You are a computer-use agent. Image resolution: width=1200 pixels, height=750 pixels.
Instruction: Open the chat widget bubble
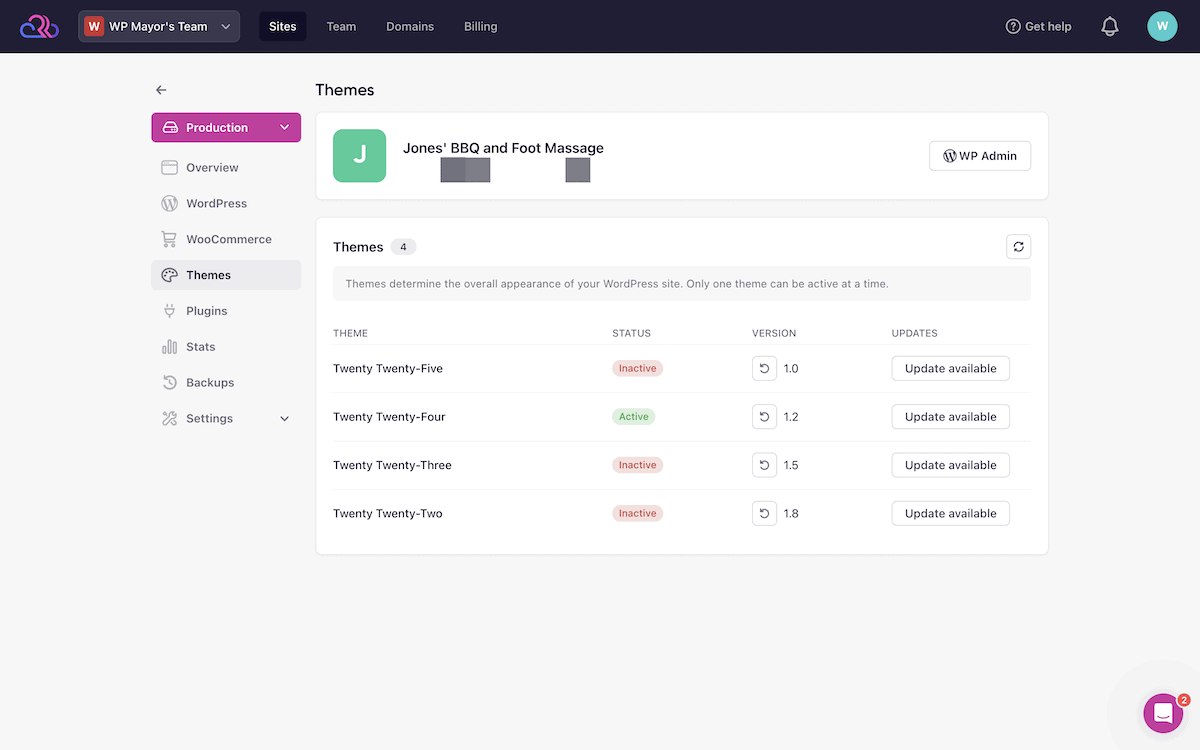point(1163,713)
